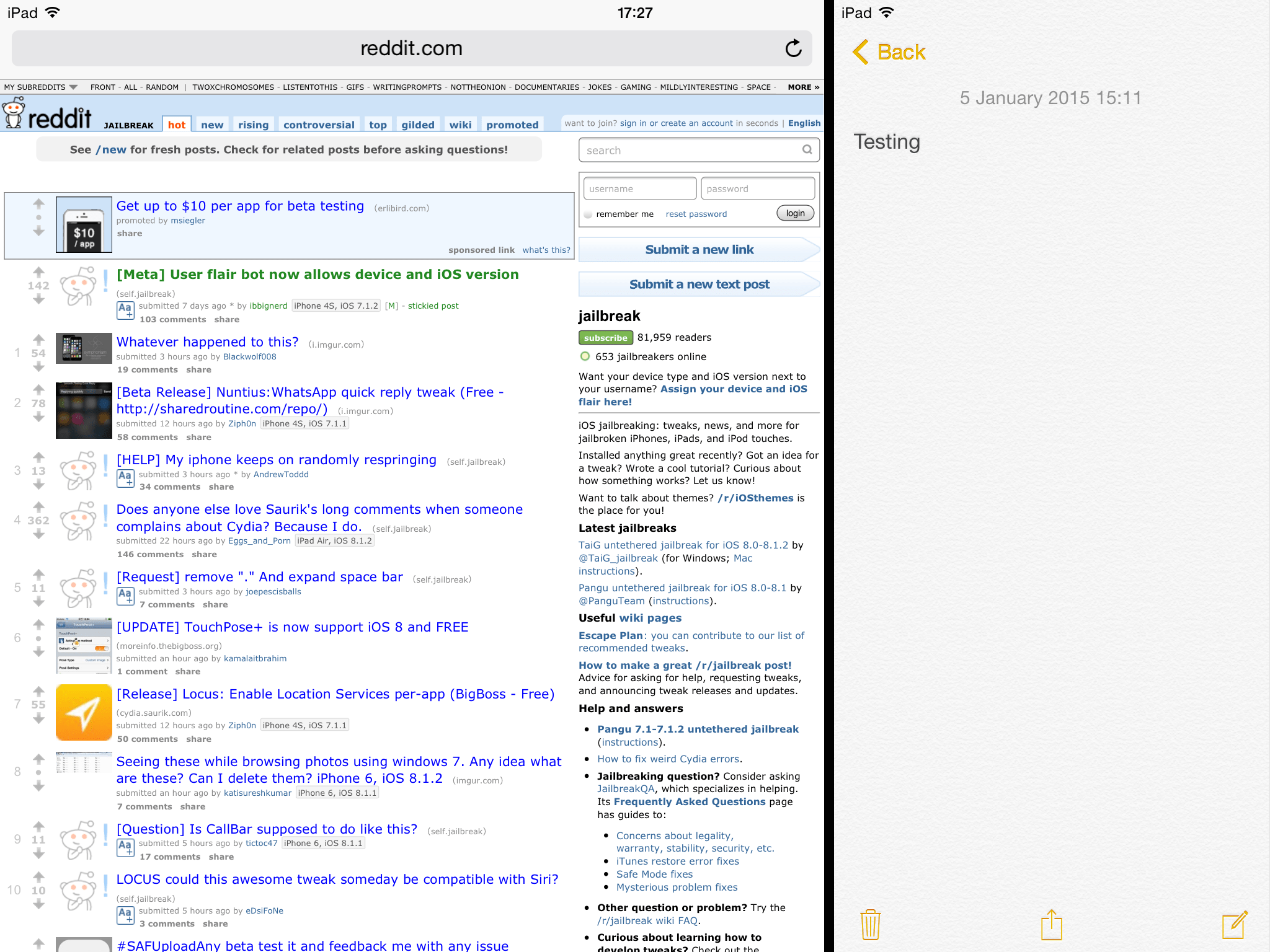Click inside the username input field
This screenshot has height=952, width=1270.
pos(639,188)
